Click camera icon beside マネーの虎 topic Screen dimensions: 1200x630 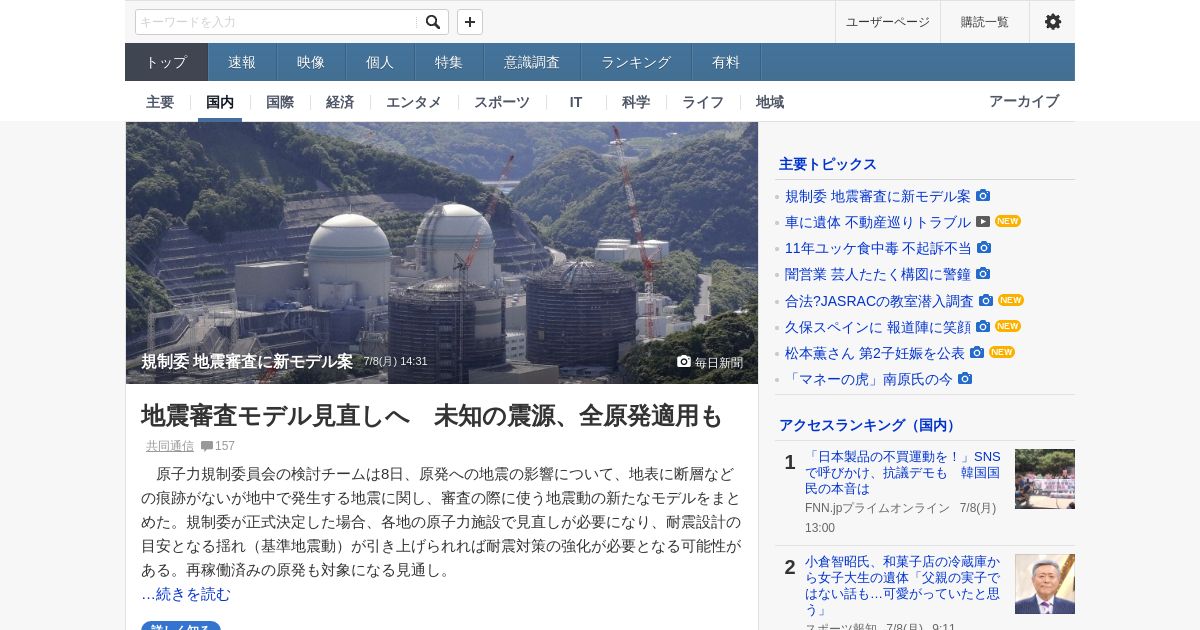[x=965, y=378]
